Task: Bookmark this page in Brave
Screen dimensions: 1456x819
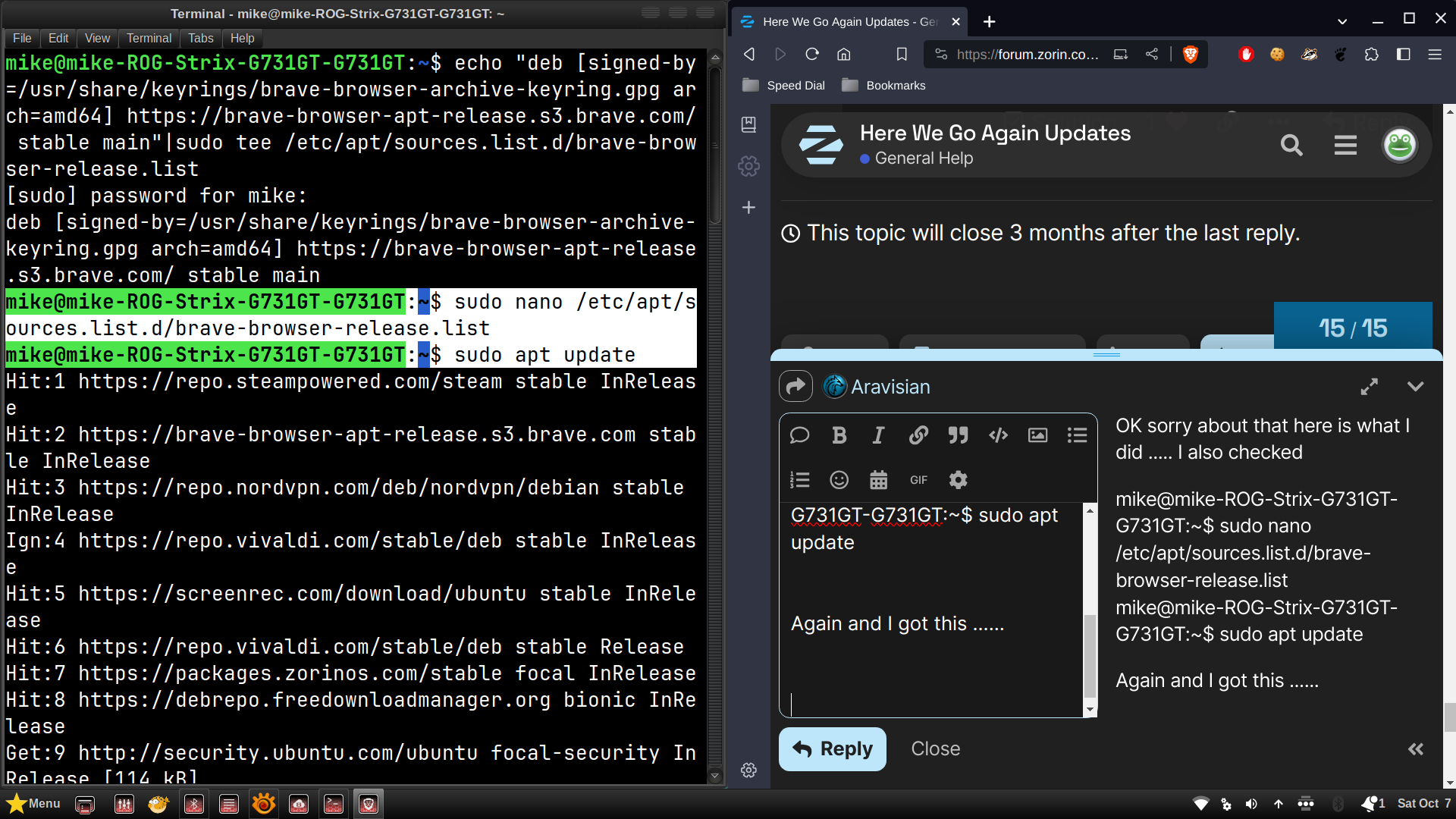Action: click(902, 54)
